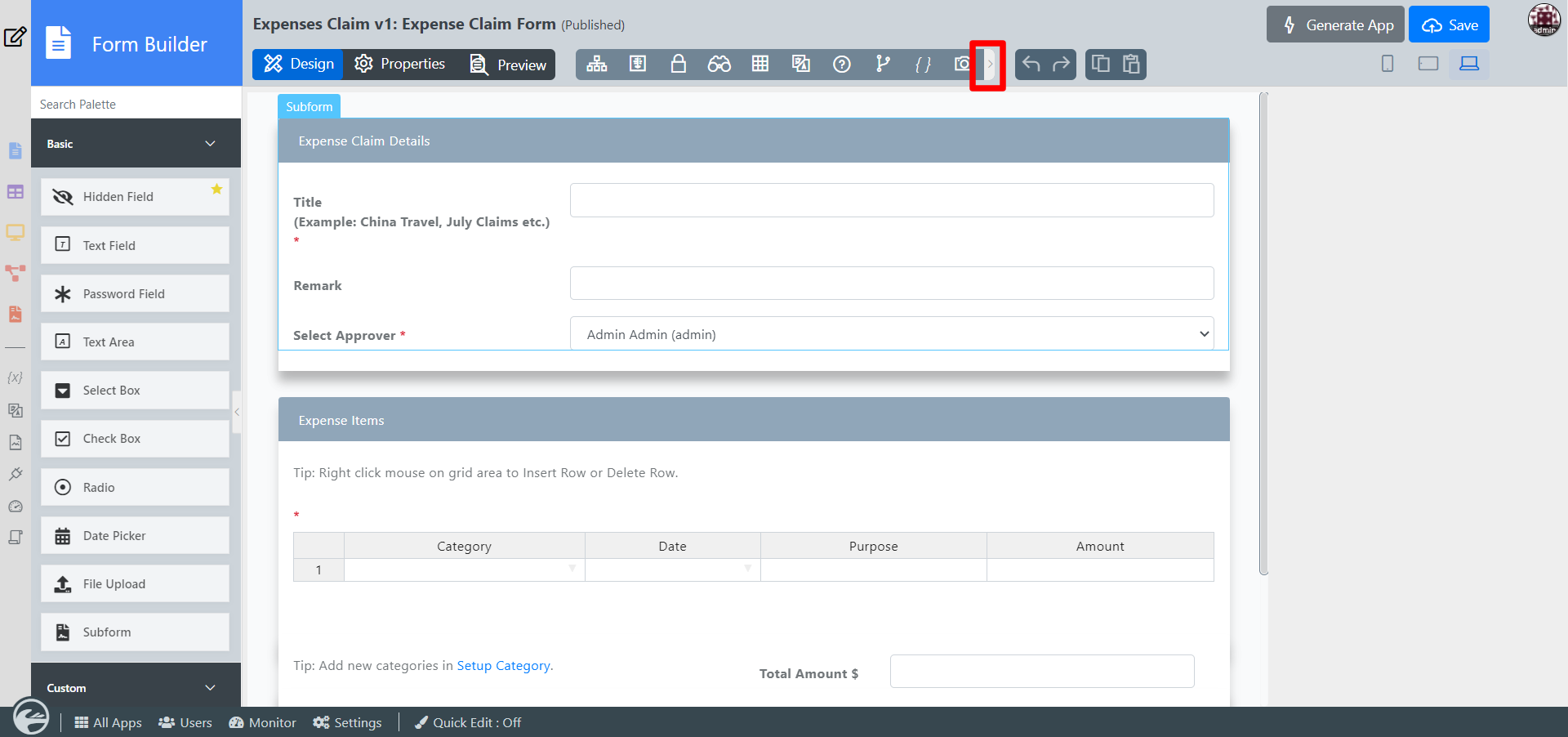This screenshot has height=737, width=1568.
Task: Open the performance gauge icon in sidebar
Action: click(x=15, y=507)
